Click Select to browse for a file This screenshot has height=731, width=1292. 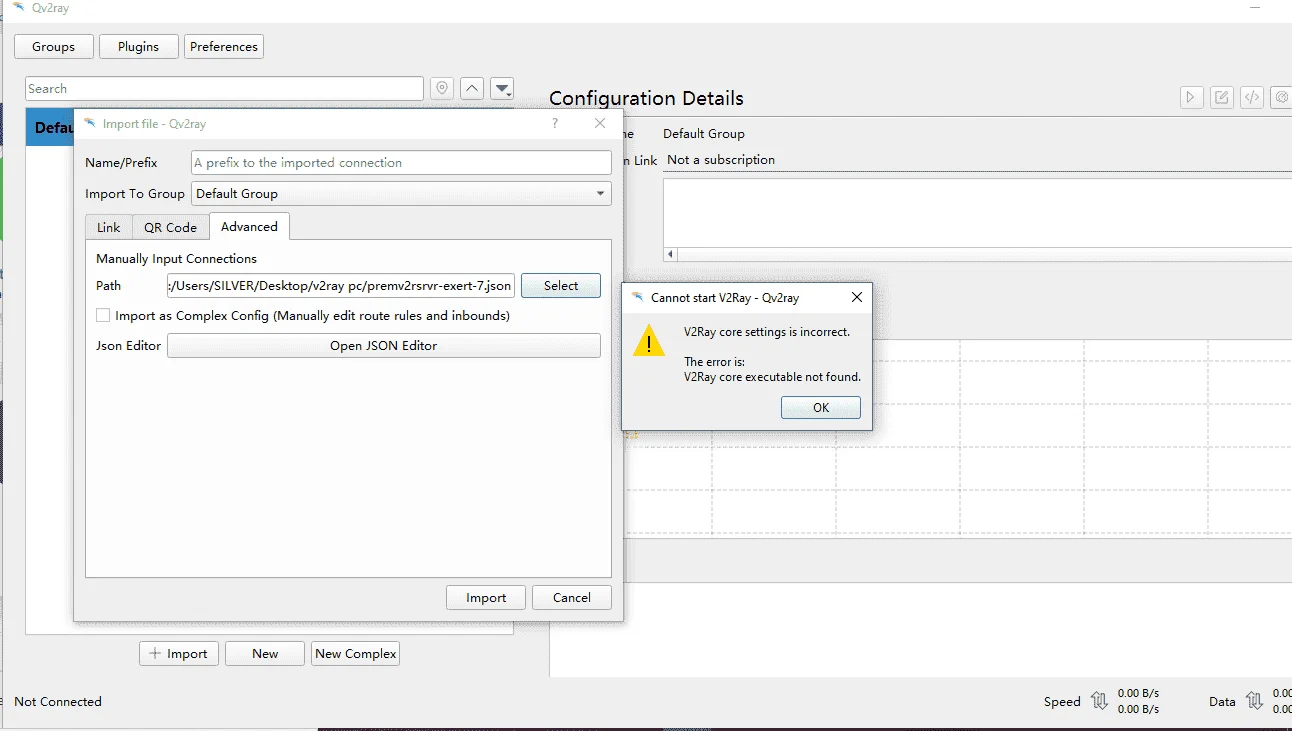pos(561,285)
